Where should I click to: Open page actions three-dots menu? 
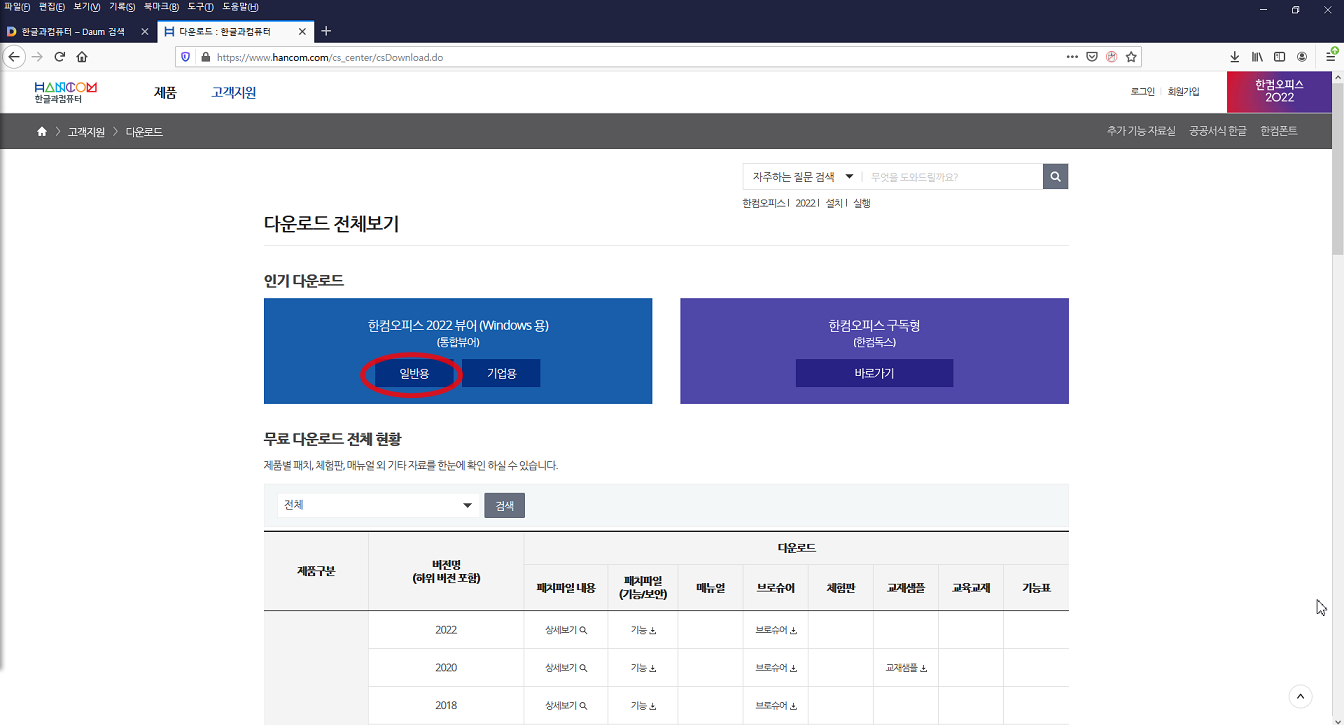tap(1073, 57)
